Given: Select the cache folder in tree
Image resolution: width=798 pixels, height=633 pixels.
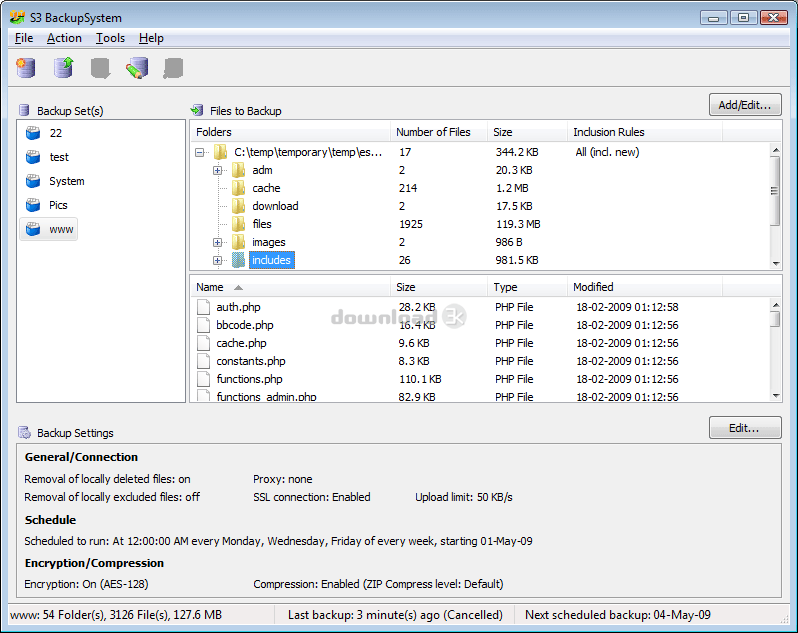Looking at the screenshot, I should tap(265, 188).
